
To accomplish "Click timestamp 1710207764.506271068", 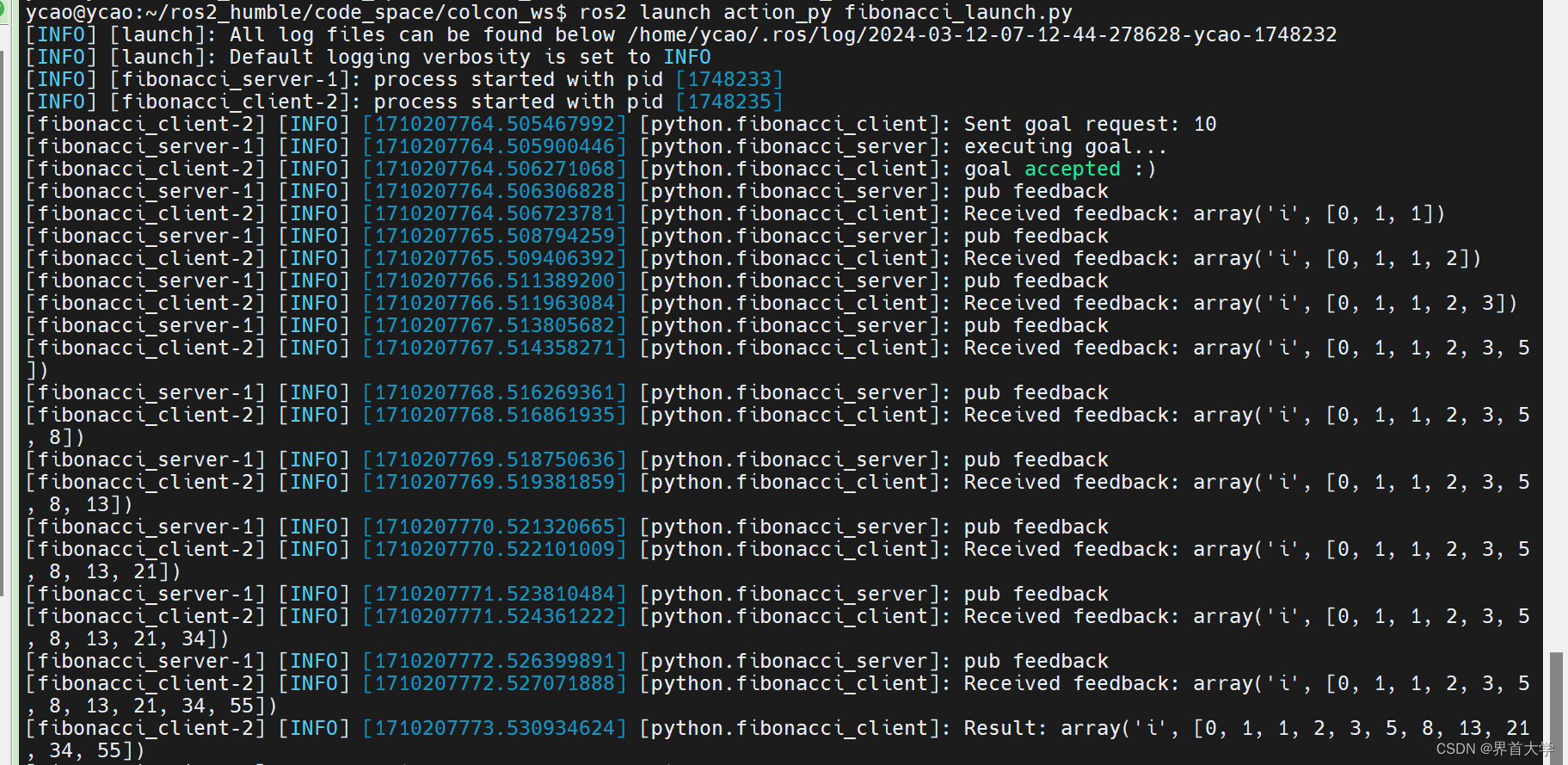I will tap(495, 169).
